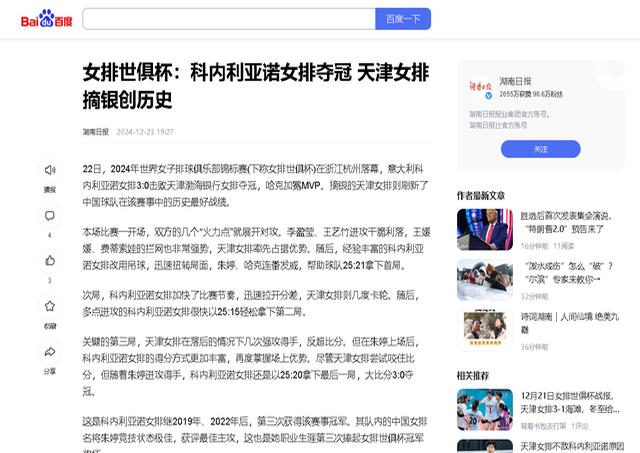640x453 pixels.
Task: Click the 分享 label under the share icon
Action: (50, 371)
